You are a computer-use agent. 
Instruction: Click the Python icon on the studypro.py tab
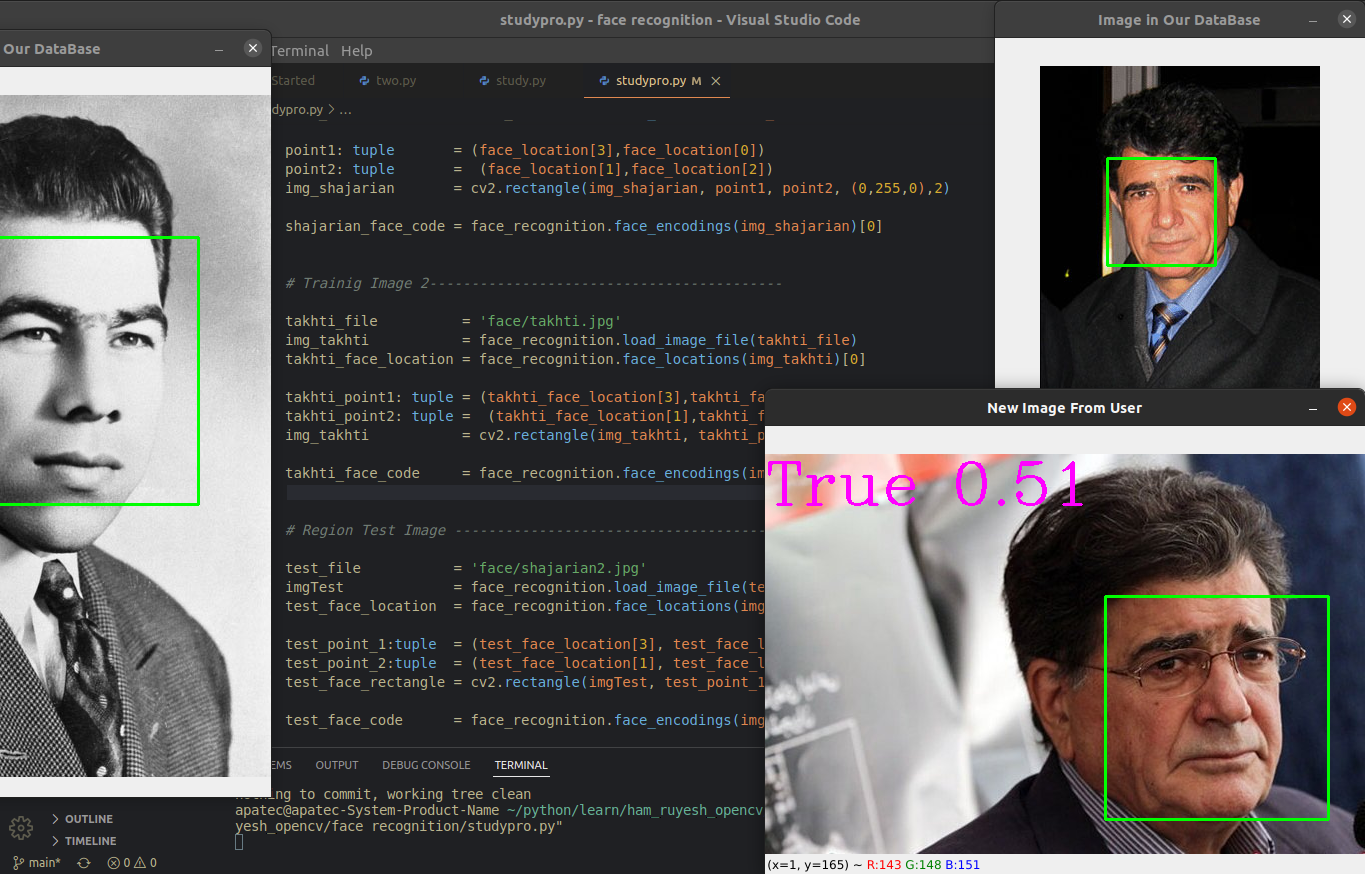603,81
